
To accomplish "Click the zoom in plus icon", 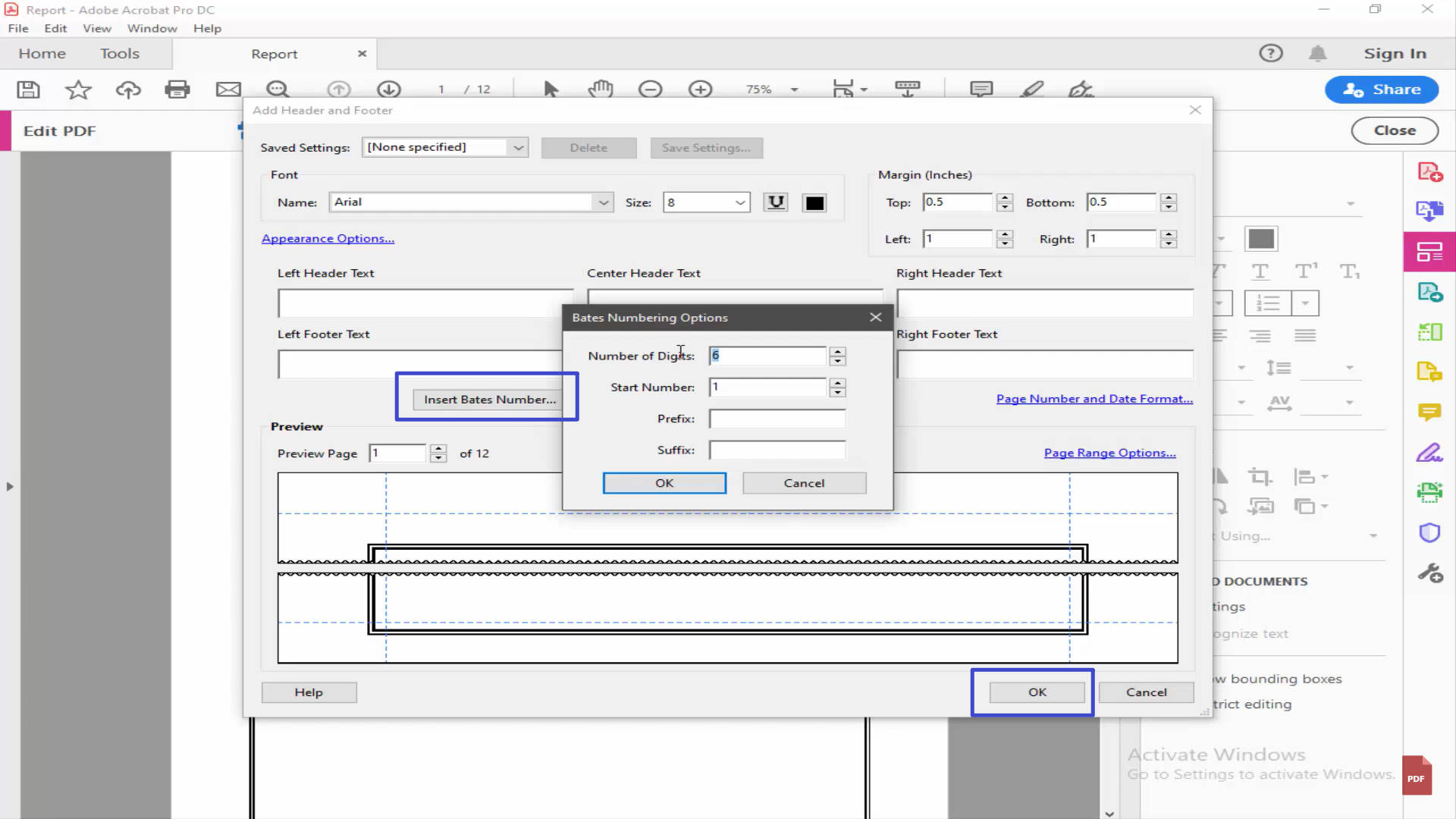I will 700,89.
